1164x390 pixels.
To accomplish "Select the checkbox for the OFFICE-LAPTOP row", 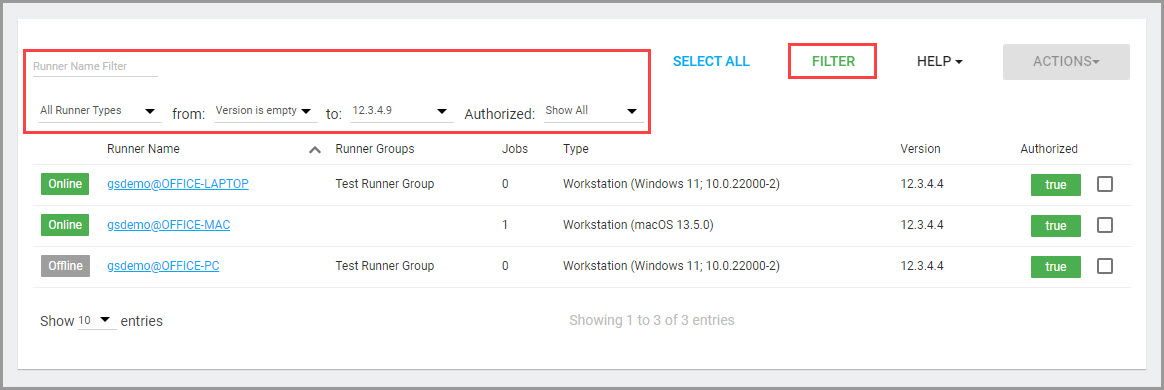I will [x=1105, y=184].
